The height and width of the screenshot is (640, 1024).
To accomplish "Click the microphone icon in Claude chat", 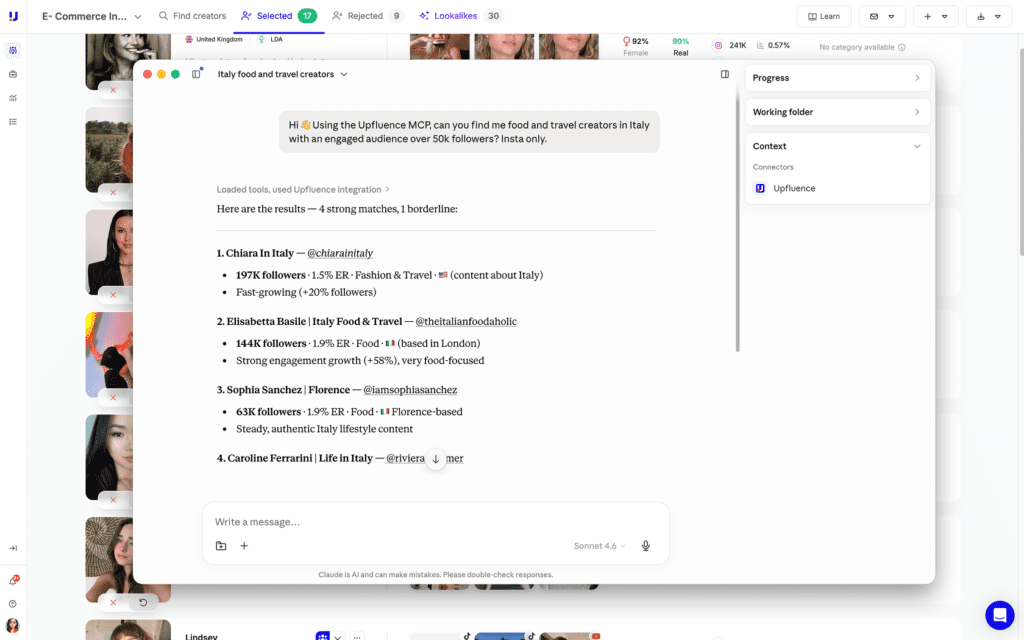I will [645, 546].
